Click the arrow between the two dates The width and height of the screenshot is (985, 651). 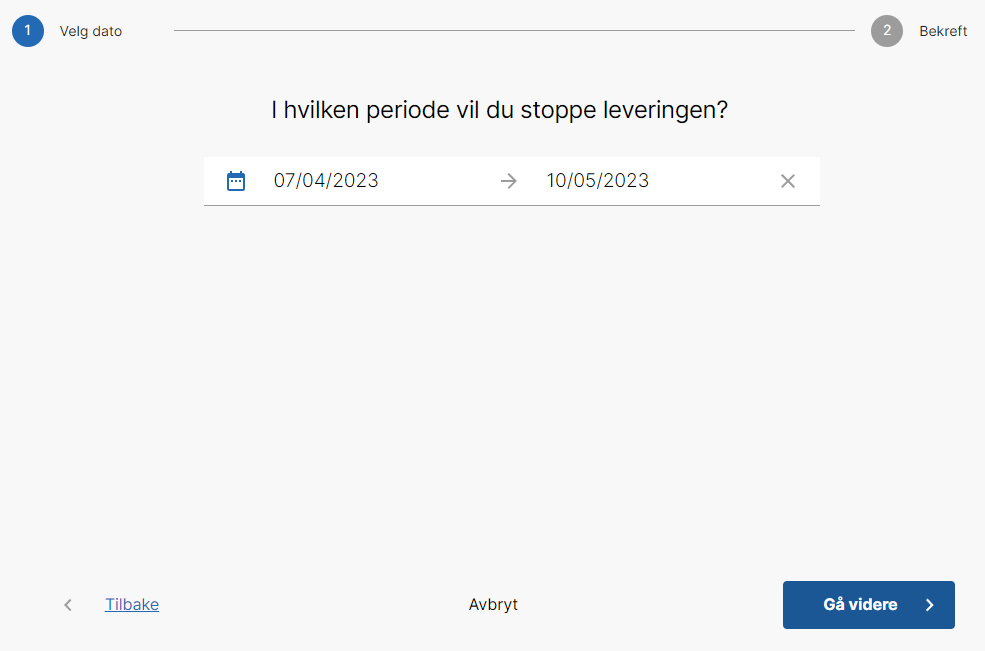point(509,181)
